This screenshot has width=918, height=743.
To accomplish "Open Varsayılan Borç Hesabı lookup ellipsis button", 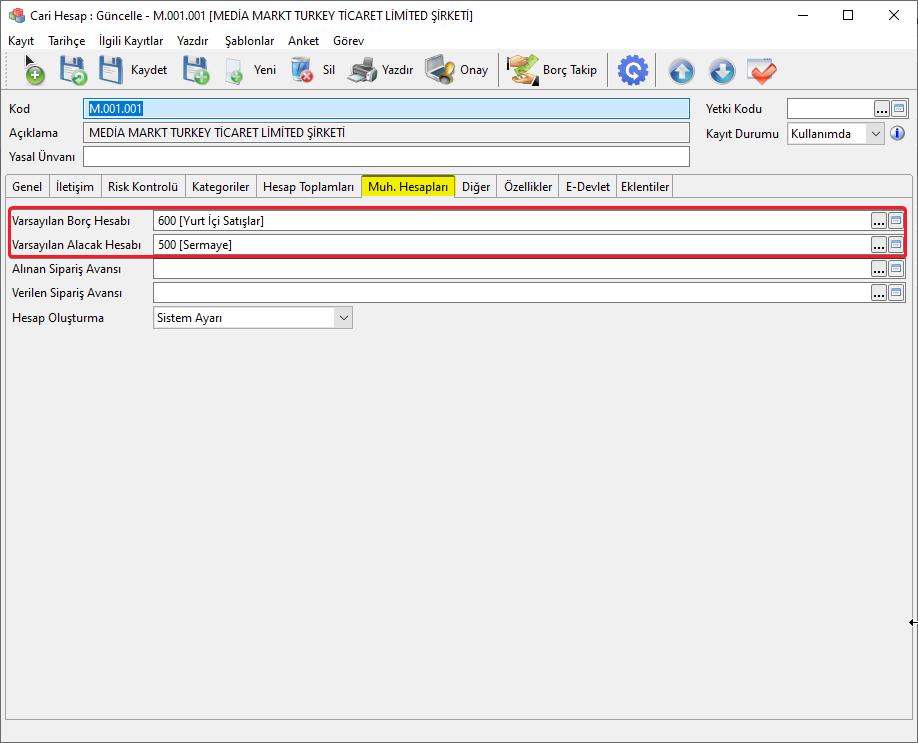I will pos(879,220).
